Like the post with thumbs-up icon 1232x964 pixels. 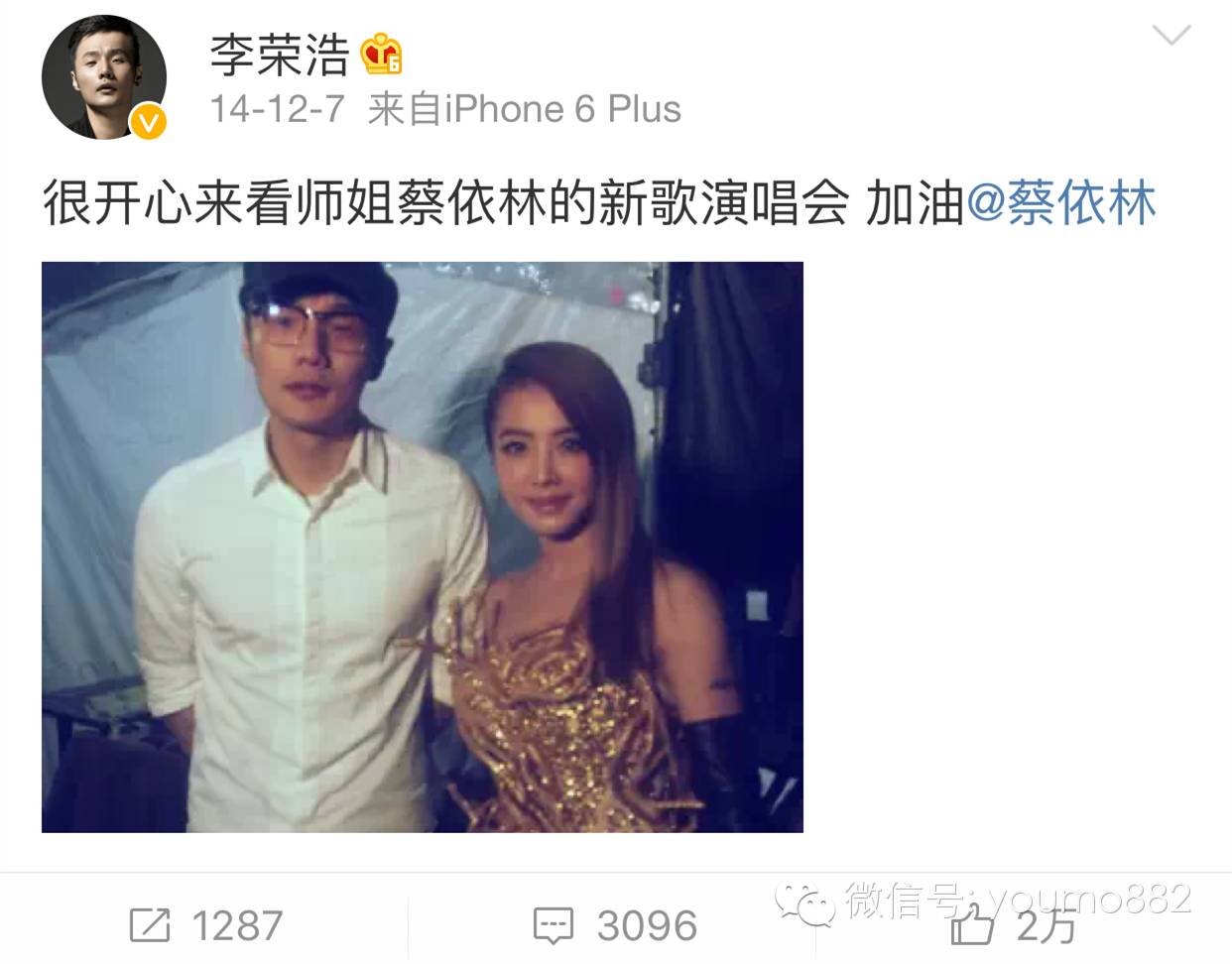click(x=972, y=926)
